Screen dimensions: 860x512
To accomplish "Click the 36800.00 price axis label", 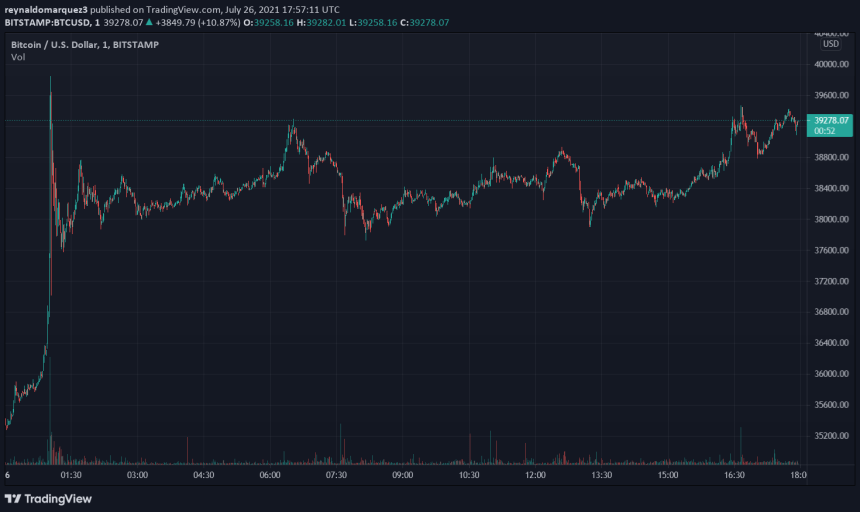I will [x=831, y=311].
